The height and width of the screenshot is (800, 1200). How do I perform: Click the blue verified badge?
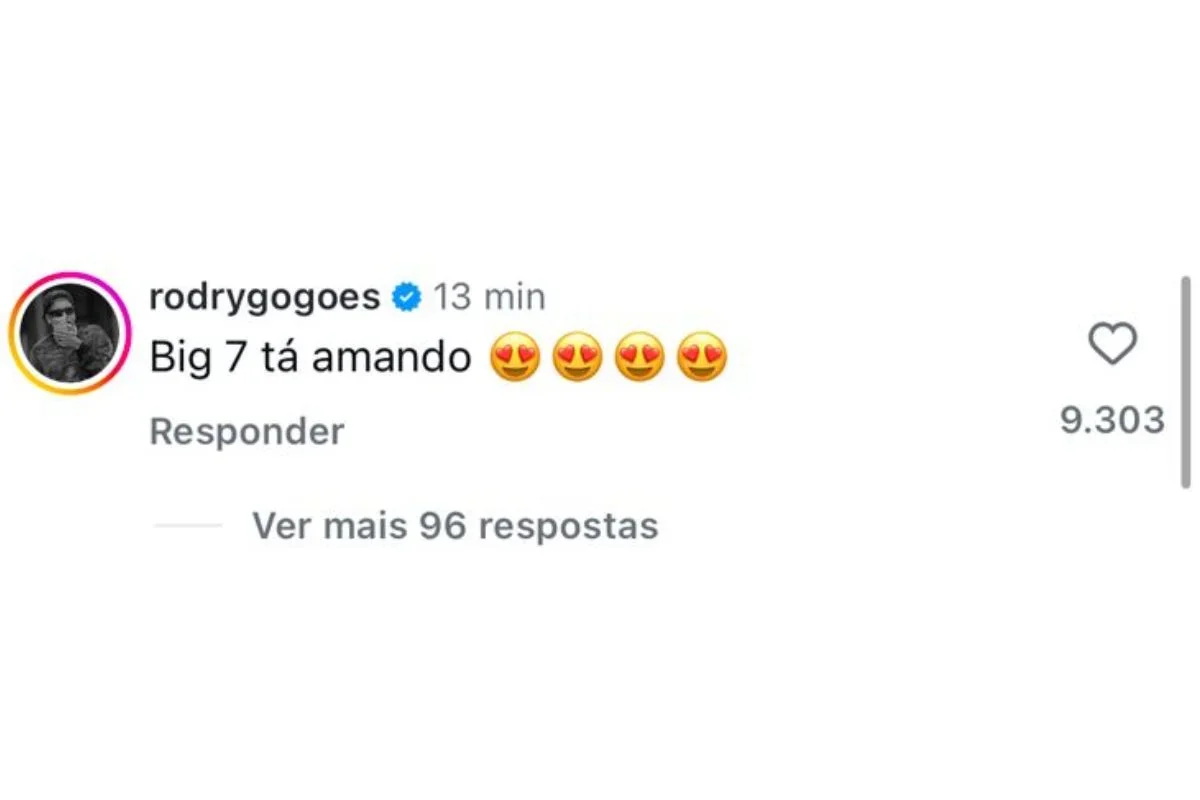(x=406, y=298)
